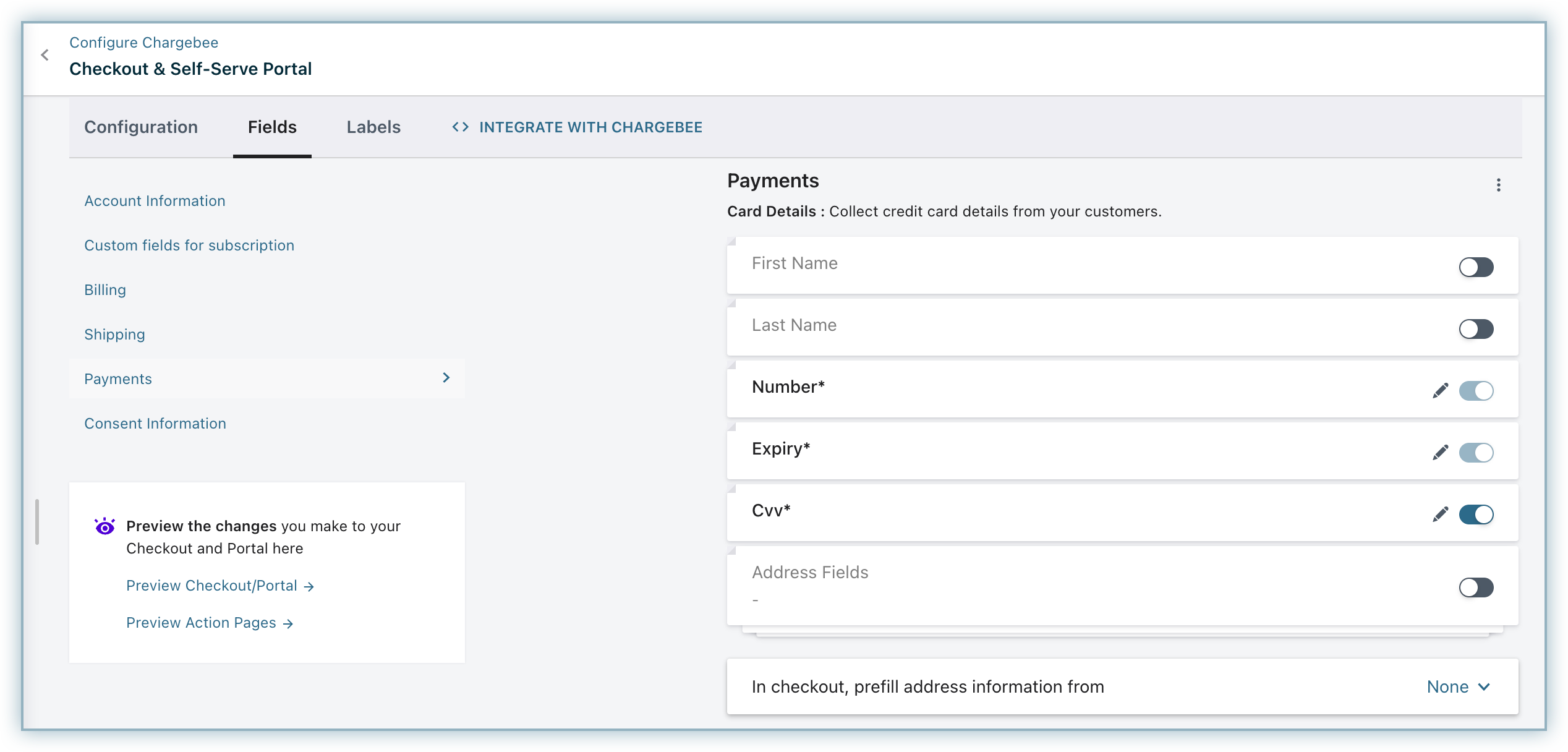Switch to the Labels tab
This screenshot has height=752, width=1568.
[373, 127]
